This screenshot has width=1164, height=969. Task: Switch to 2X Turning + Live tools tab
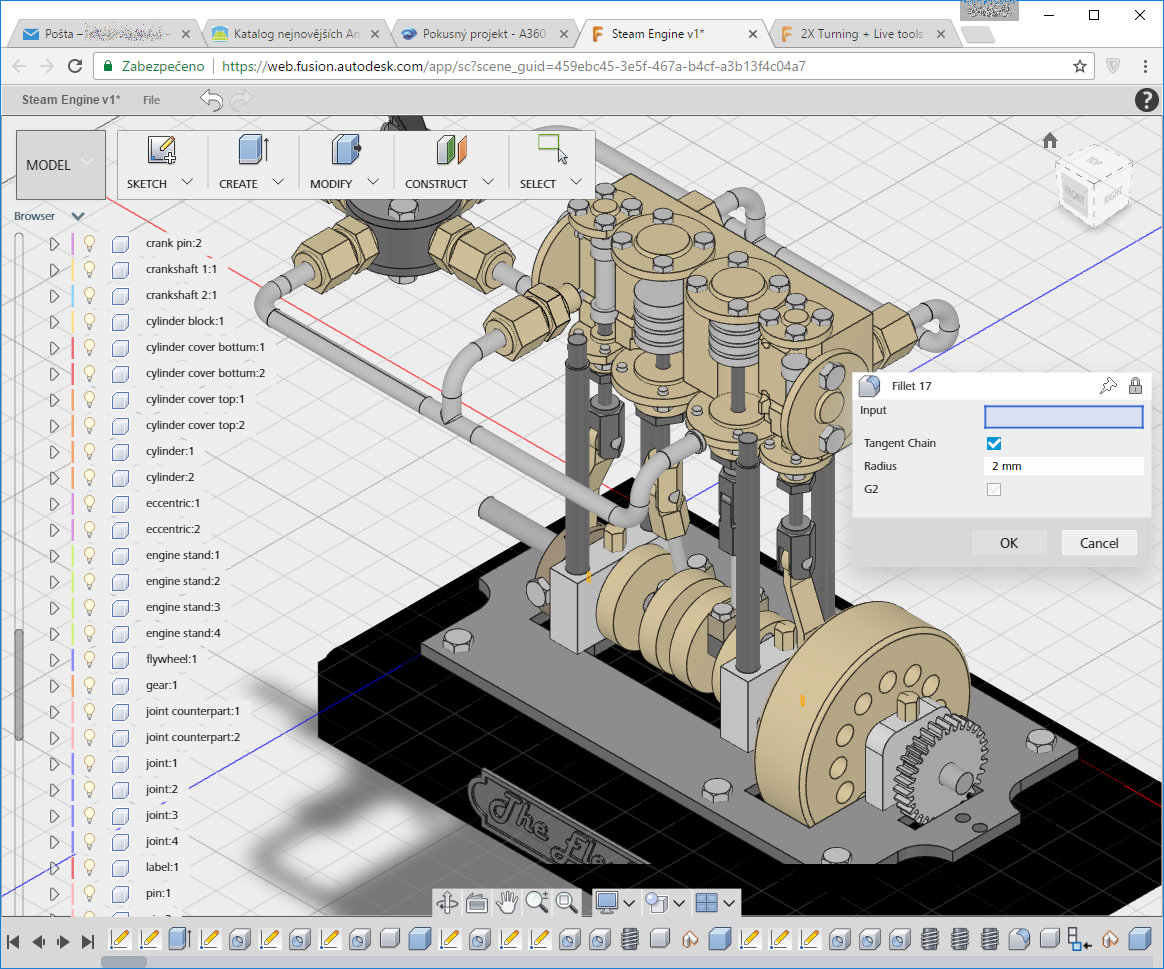point(863,33)
